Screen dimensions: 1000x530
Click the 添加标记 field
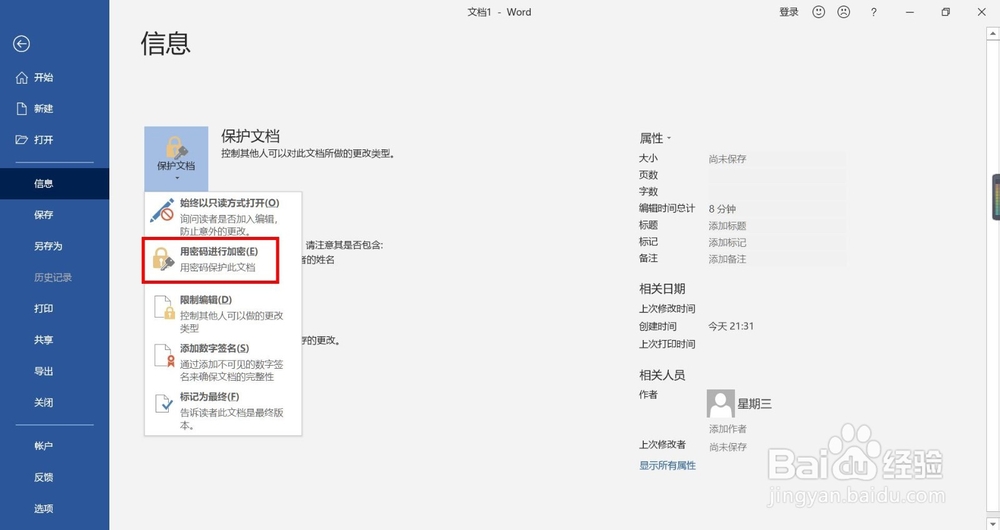pos(777,242)
